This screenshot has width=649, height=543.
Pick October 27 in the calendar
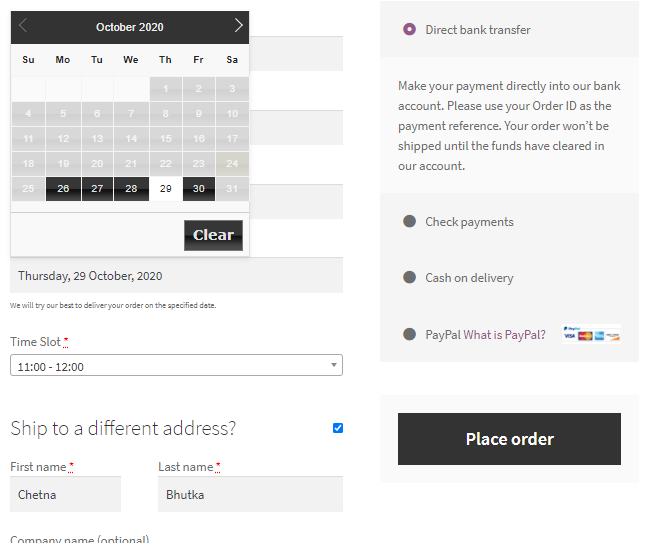point(97,189)
